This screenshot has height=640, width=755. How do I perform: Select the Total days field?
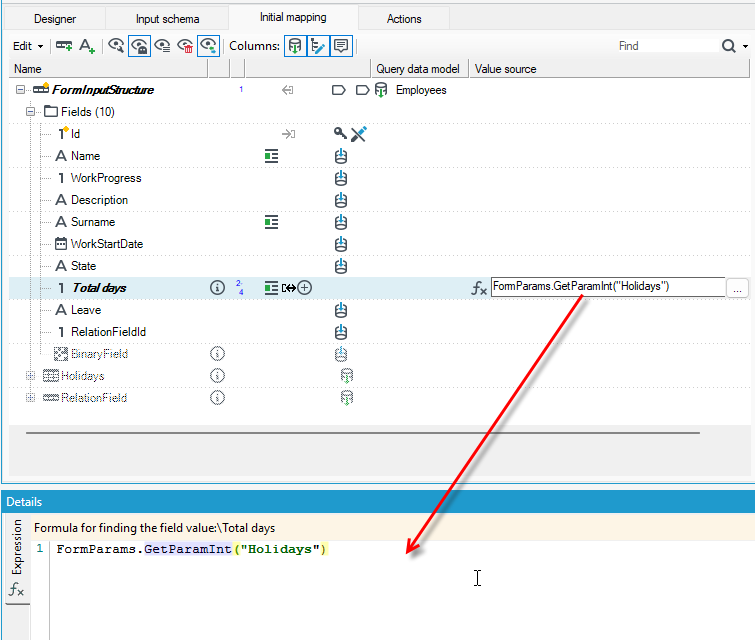click(99, 288)
